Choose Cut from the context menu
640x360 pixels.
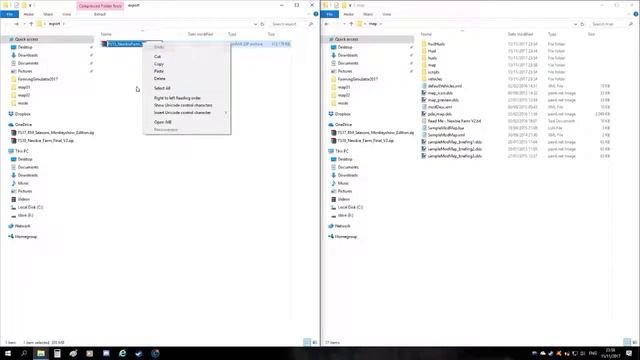[x=158, y=56]
